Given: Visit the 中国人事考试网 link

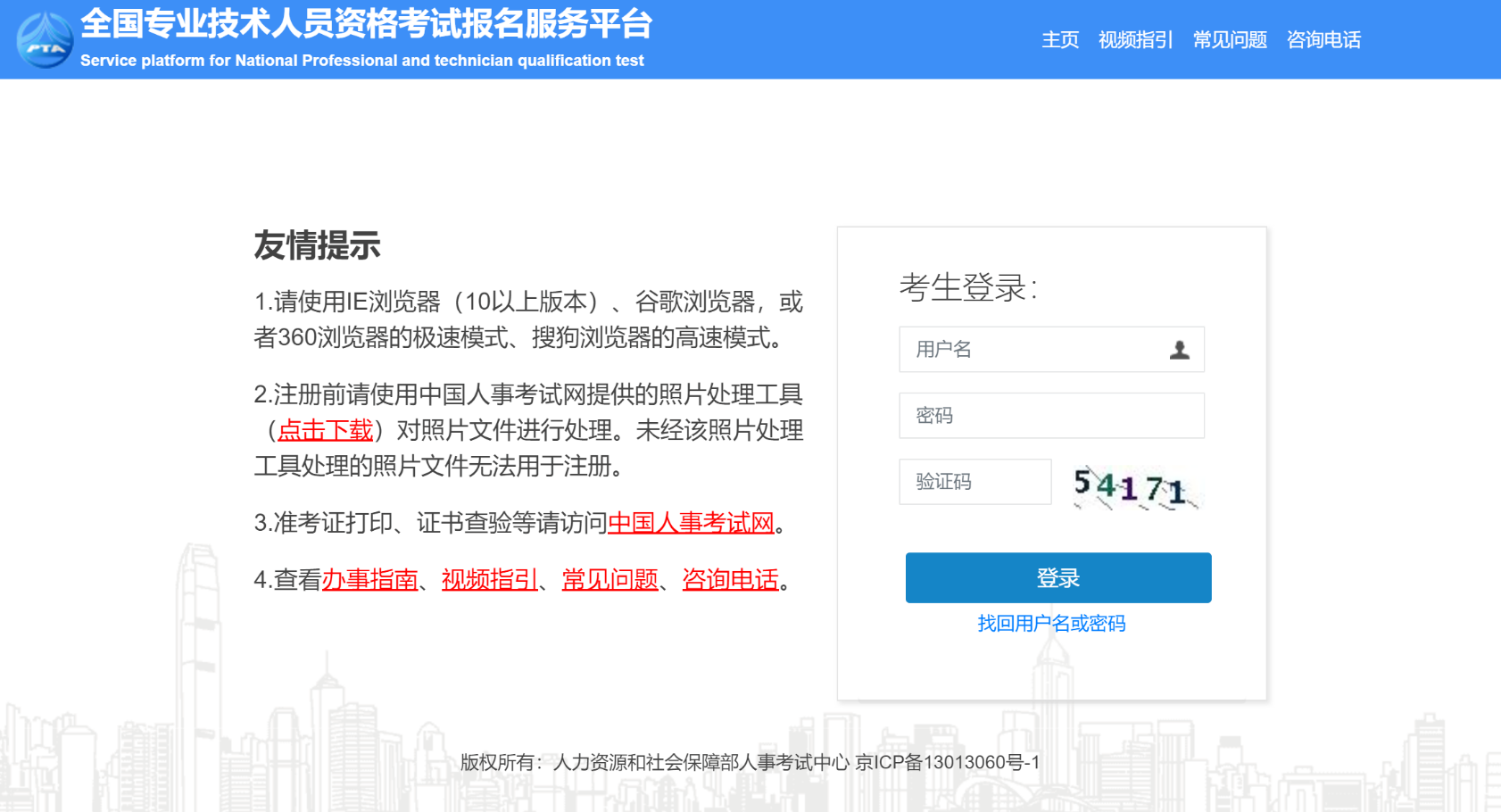Looking at the screenshot, I should pos(691,523).
